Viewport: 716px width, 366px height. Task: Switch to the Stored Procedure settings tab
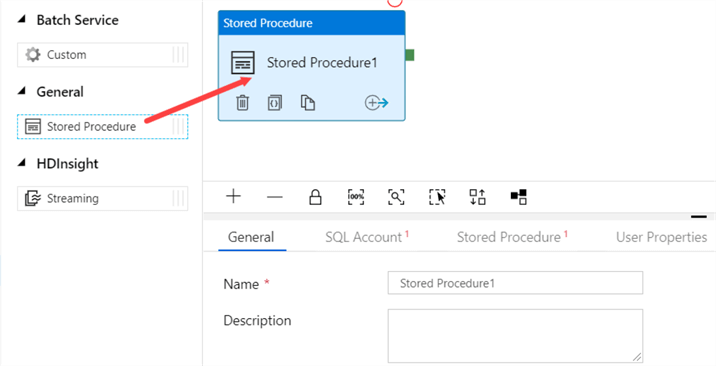[x=512, y=237]
